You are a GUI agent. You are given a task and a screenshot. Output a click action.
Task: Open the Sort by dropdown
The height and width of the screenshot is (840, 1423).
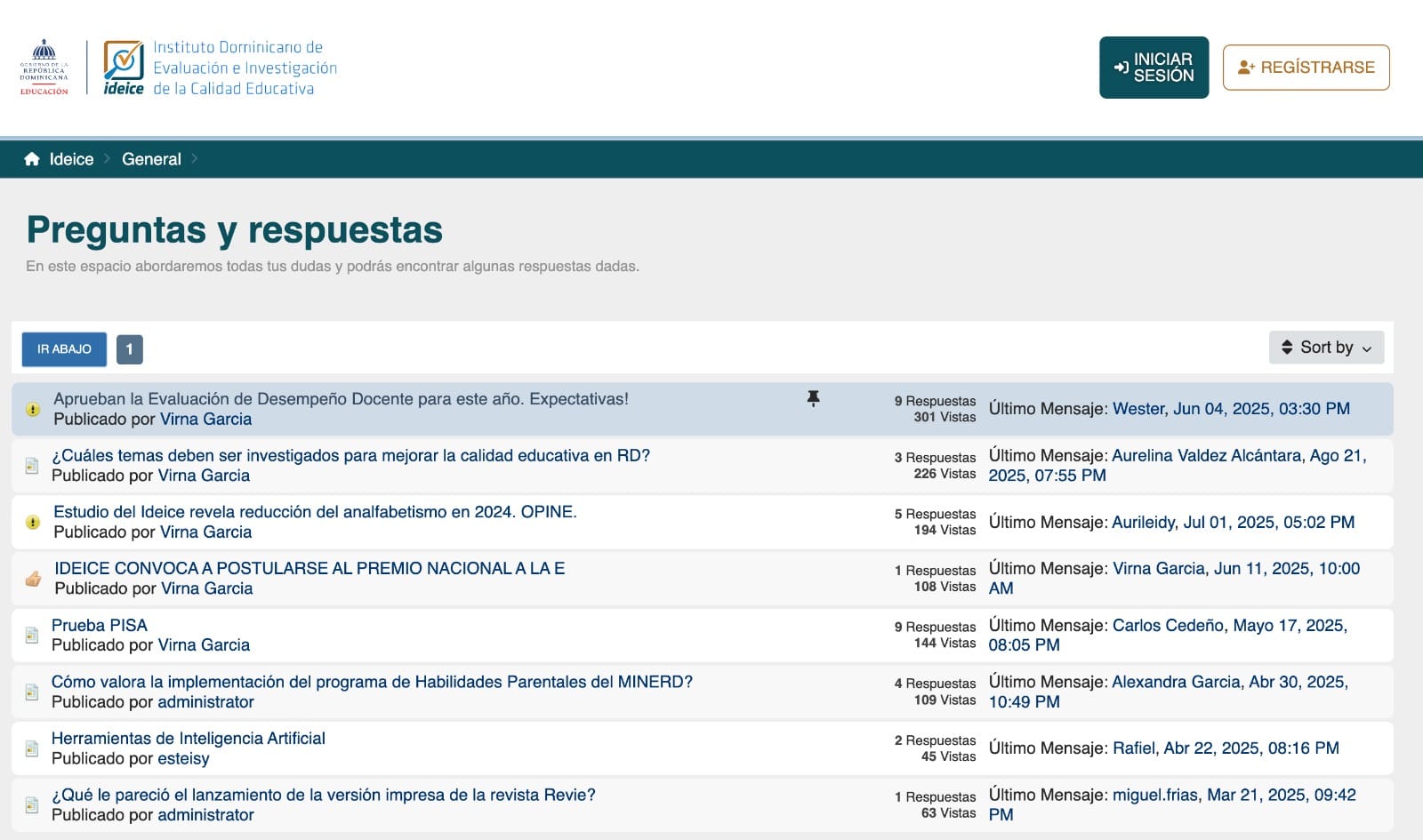coord(1326,348)
